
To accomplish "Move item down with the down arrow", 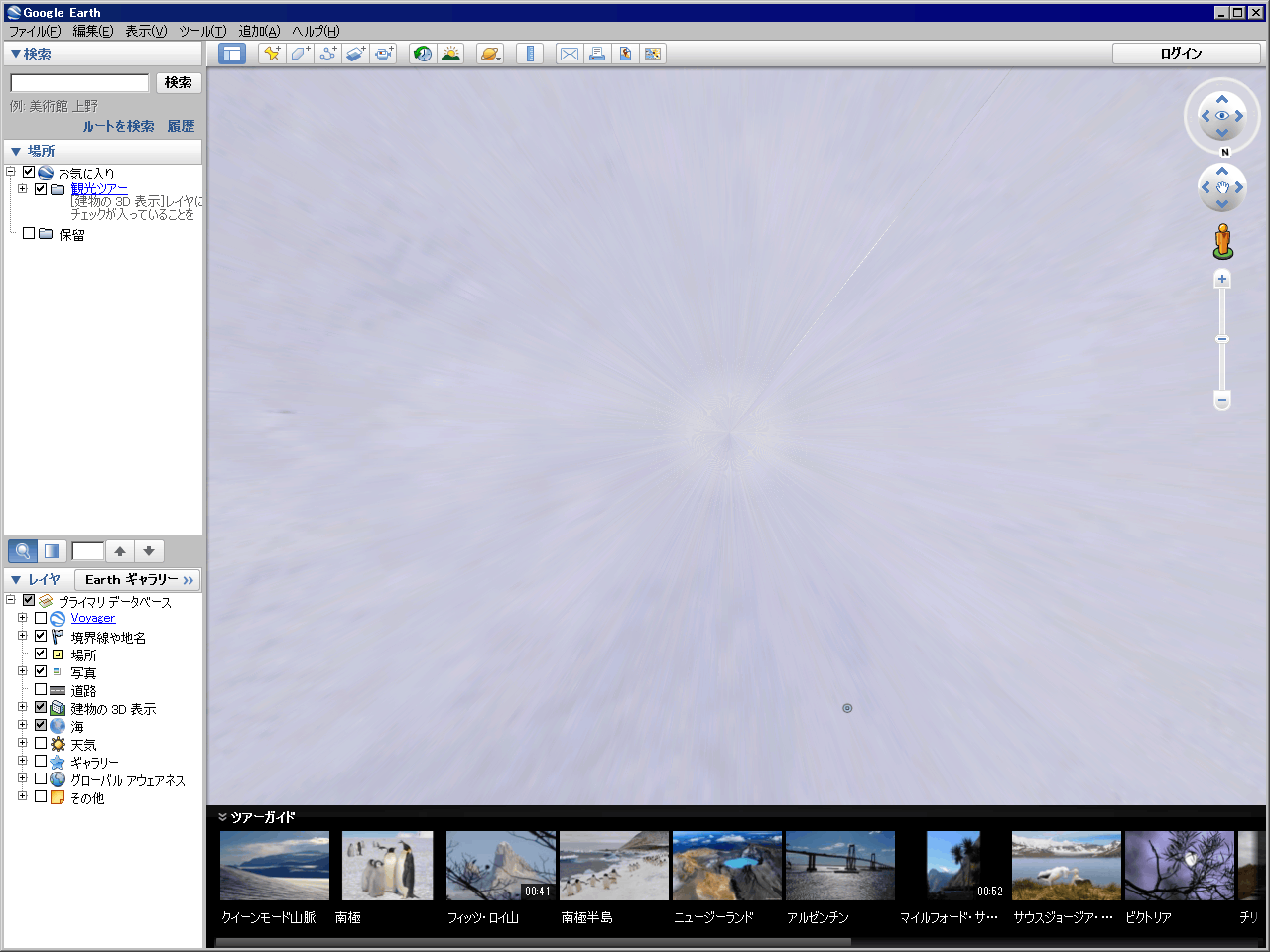I will click(149, 551).
